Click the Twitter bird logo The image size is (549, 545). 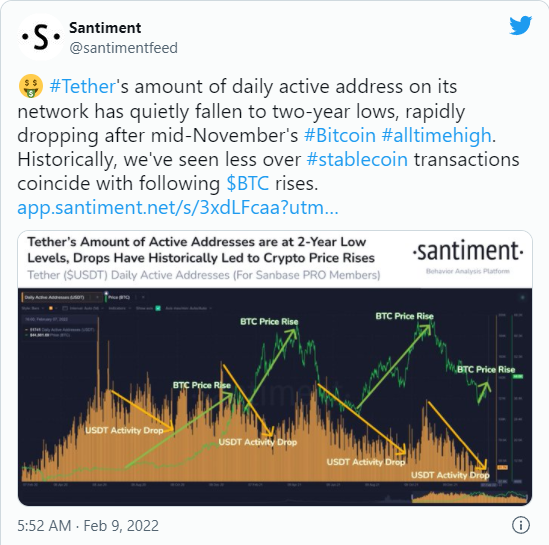pos(521,25)
